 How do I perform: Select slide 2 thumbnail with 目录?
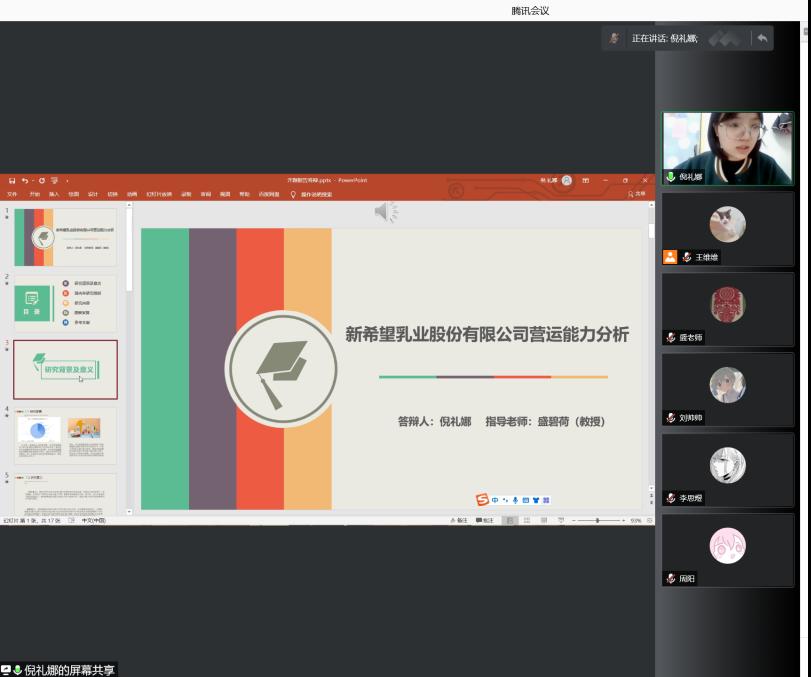coord(65,303)
